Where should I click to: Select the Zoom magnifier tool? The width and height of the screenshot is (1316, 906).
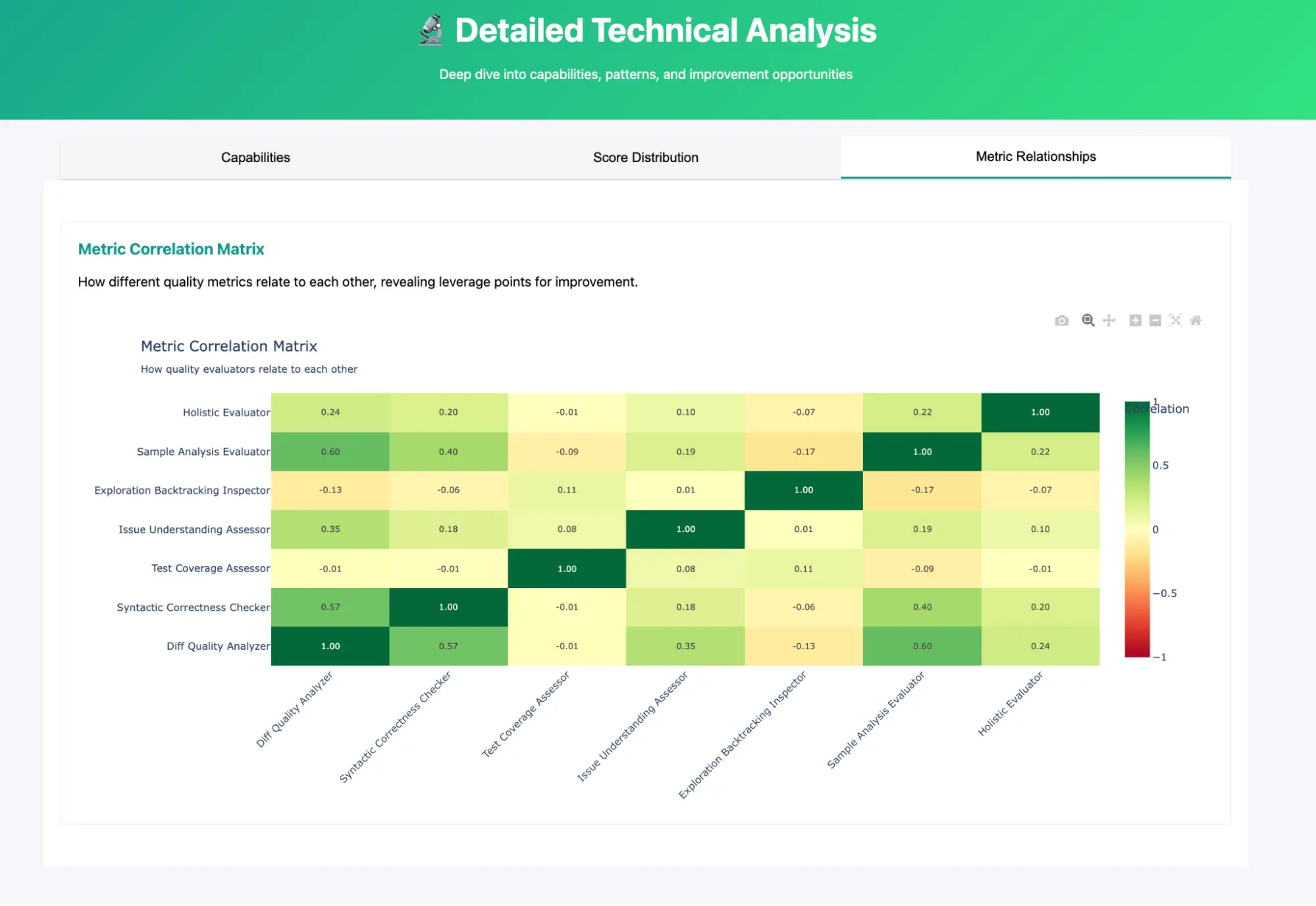(1088, 321)
